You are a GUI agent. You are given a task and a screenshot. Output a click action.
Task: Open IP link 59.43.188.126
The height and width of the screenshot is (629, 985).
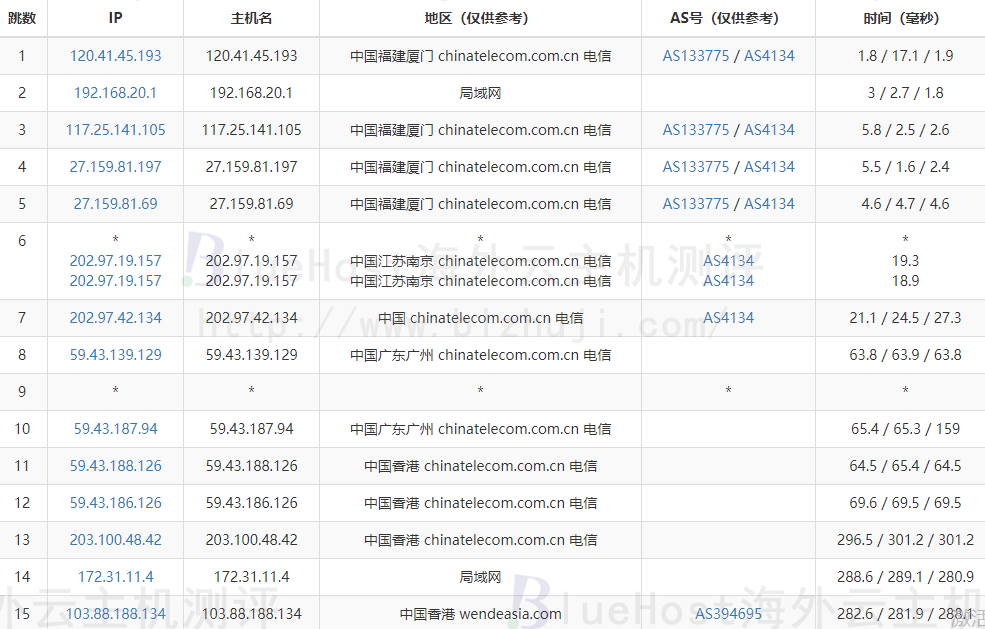(116, 466)
